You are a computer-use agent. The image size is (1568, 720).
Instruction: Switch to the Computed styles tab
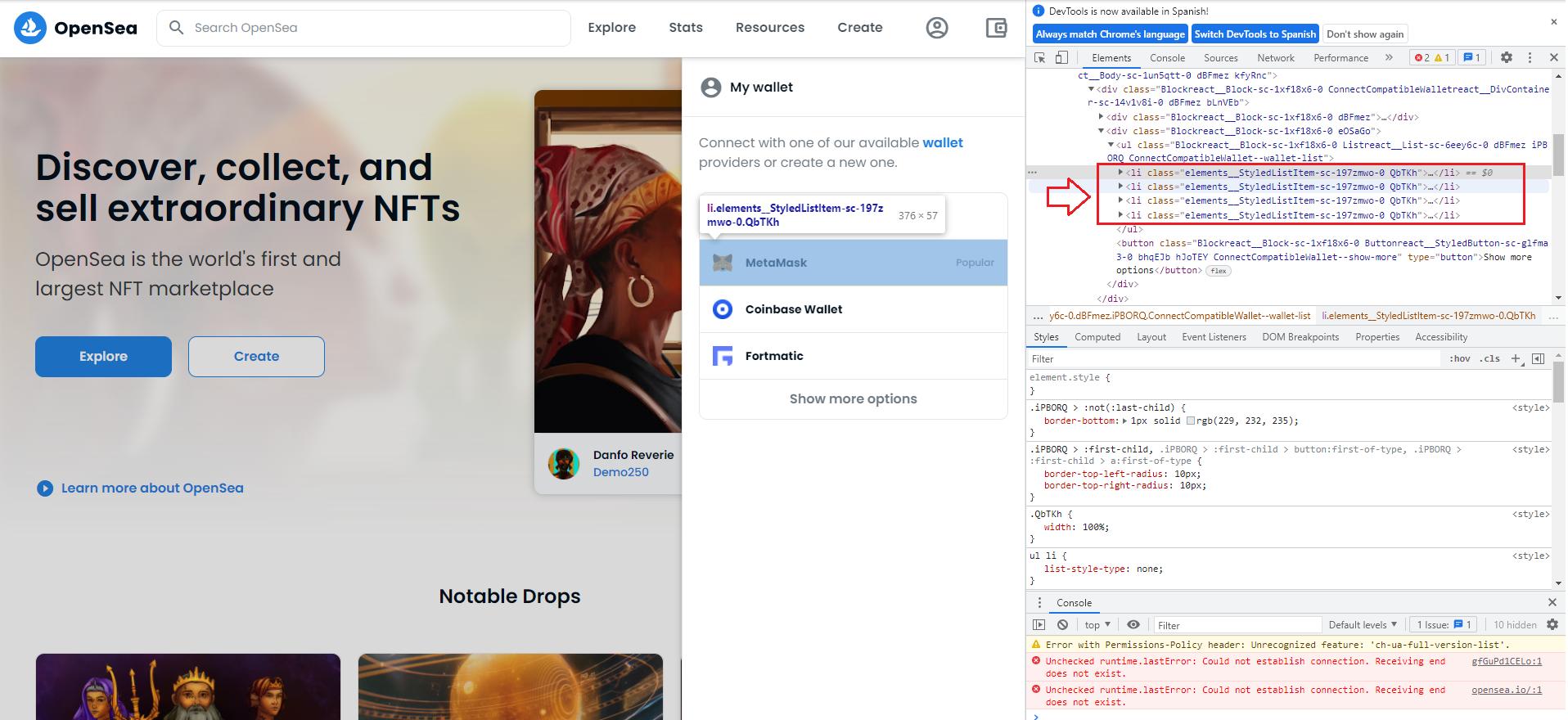click(x=1097, y=337)
